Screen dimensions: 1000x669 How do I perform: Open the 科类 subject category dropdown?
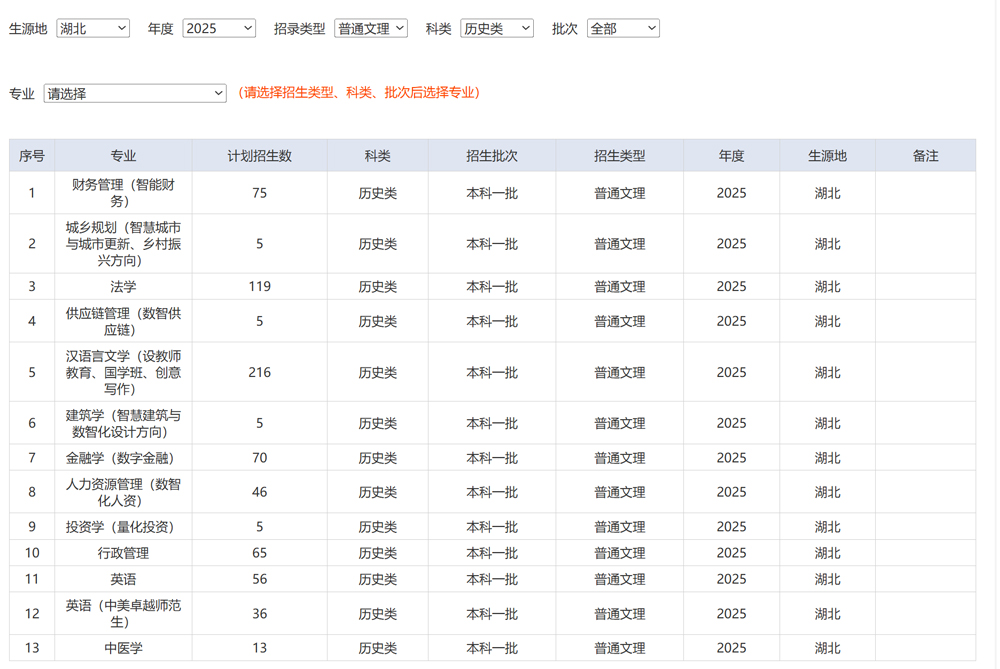click(496, 29)
